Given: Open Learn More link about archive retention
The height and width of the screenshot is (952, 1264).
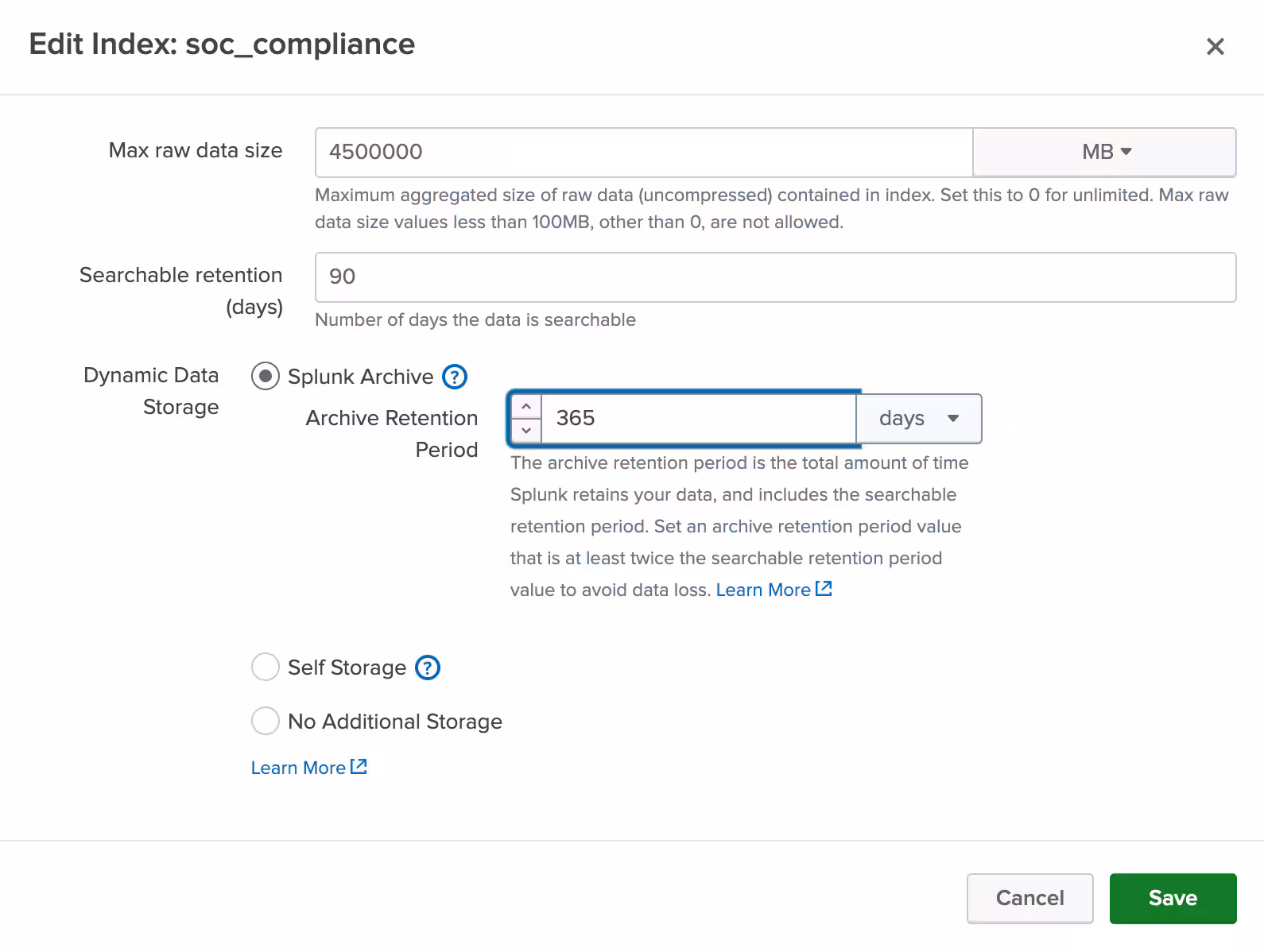Looking at the screenshot, I should 763,590.
